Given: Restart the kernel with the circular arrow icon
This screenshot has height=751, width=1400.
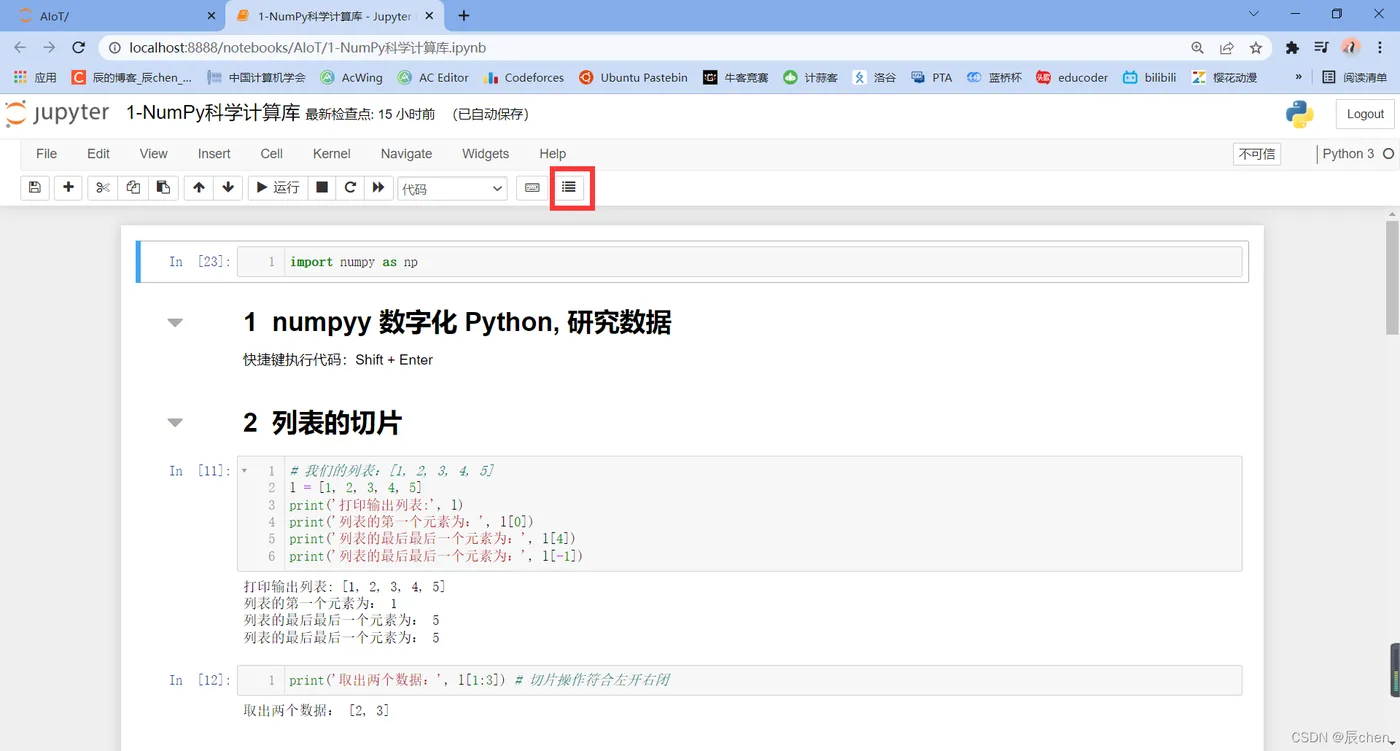Looking at the screenshot, I should (x=350, y=187).
